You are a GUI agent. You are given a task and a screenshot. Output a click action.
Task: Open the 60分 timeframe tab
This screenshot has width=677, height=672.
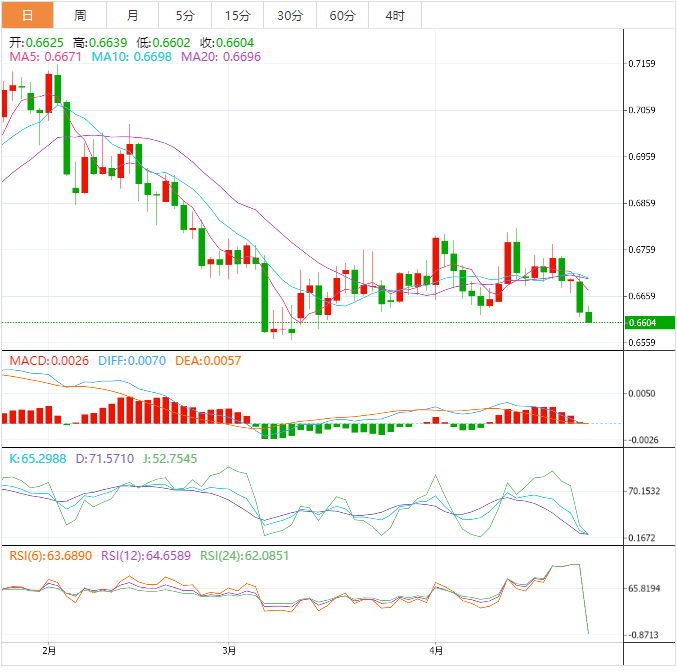[342, 16]
